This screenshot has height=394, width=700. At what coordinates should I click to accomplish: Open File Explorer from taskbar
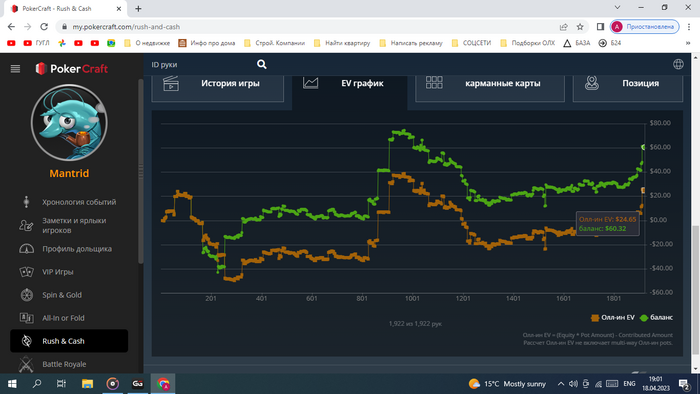[x=88, y=384]
